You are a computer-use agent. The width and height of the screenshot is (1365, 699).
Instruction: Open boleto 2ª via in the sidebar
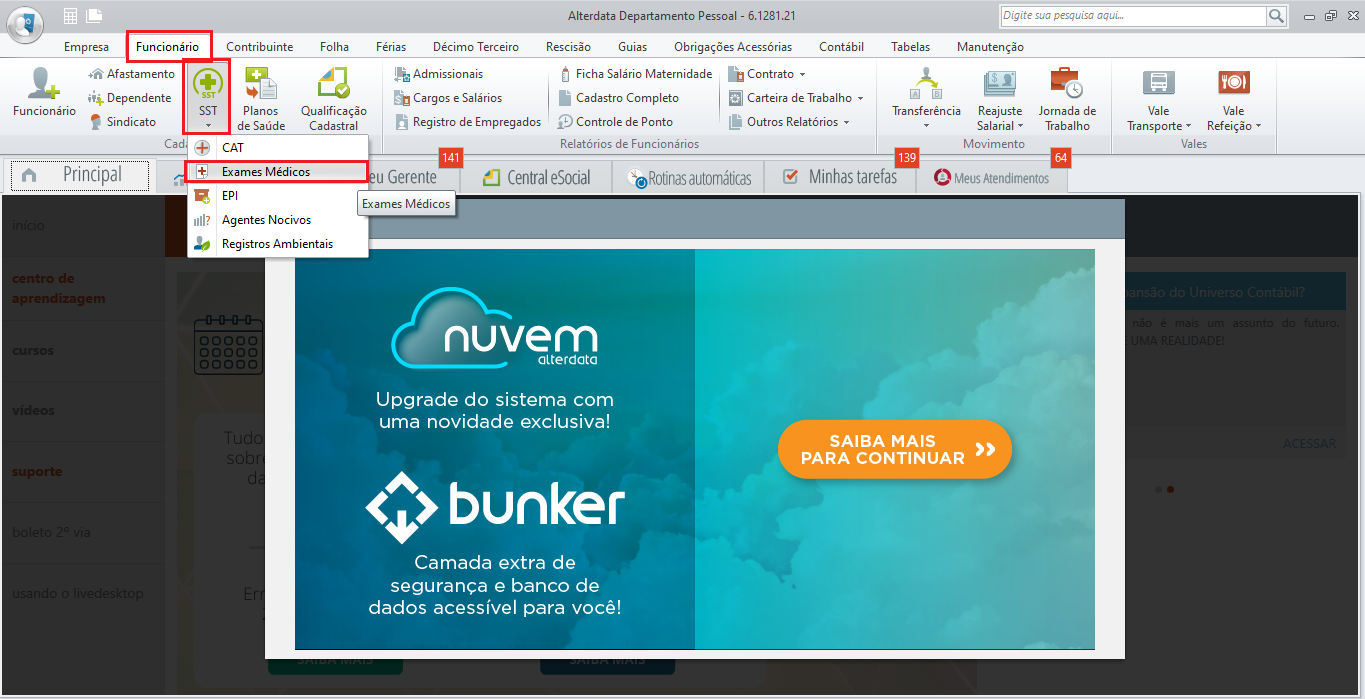click(51, 533)
